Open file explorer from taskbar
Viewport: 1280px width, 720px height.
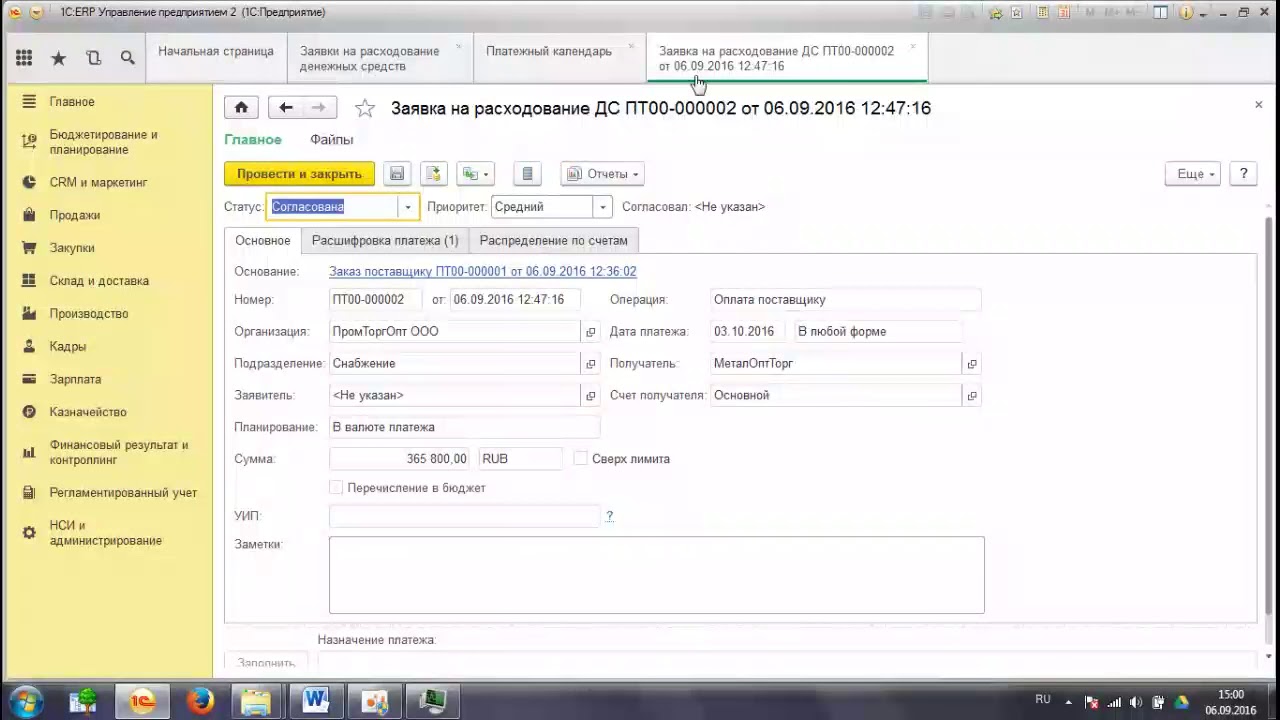coord(257,701)
